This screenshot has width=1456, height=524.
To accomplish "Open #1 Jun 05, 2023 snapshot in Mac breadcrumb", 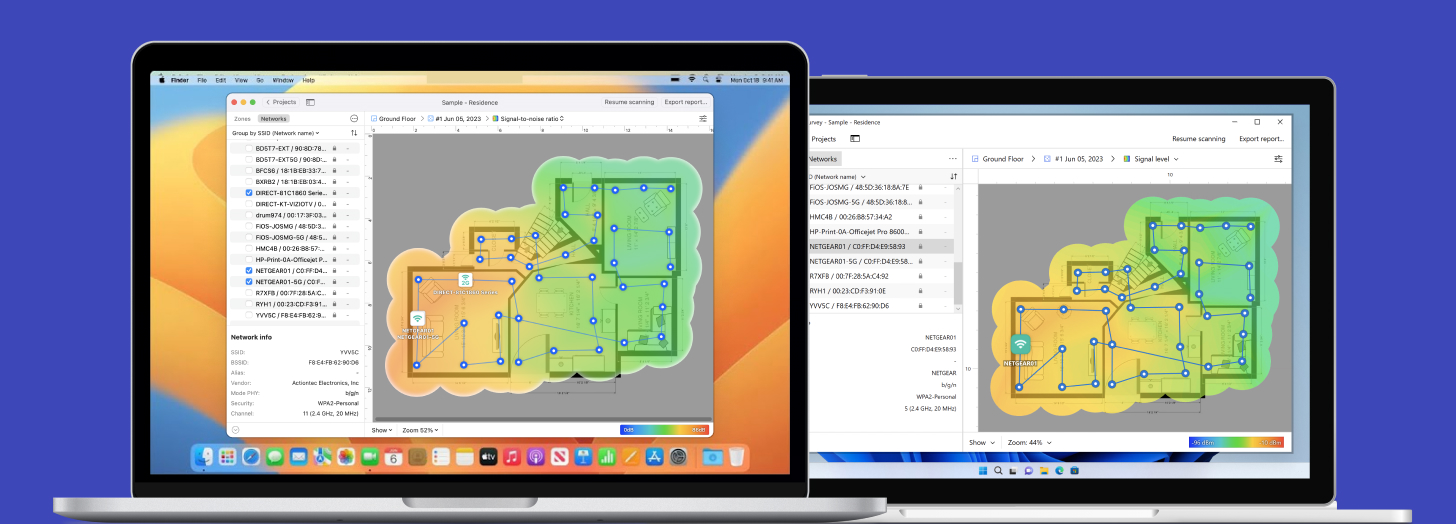I will coord(453,118).
